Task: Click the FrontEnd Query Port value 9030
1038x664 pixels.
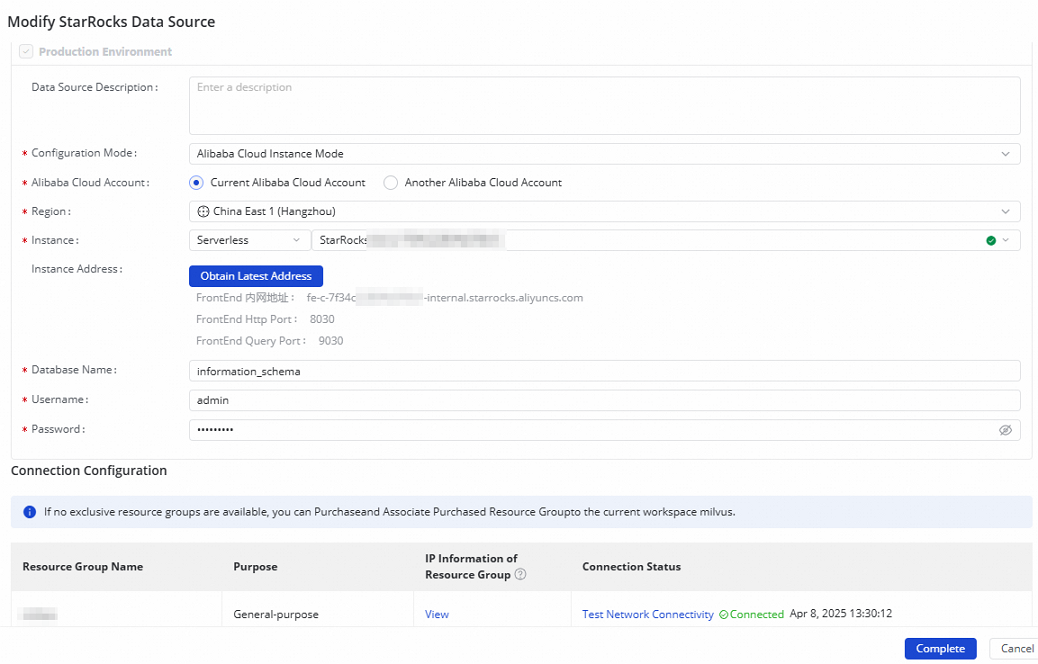Action: [331, 341]
